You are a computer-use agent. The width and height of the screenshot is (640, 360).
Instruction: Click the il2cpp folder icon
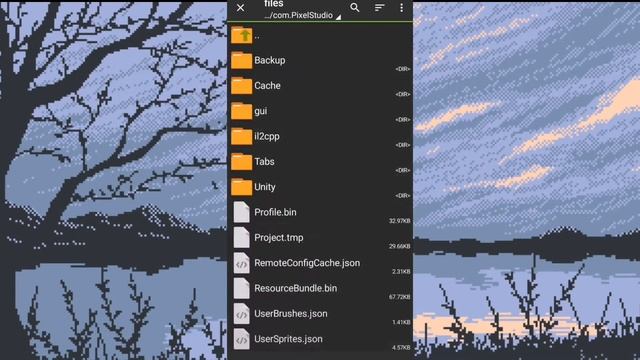pyautogui.click(x=241, y=136)
